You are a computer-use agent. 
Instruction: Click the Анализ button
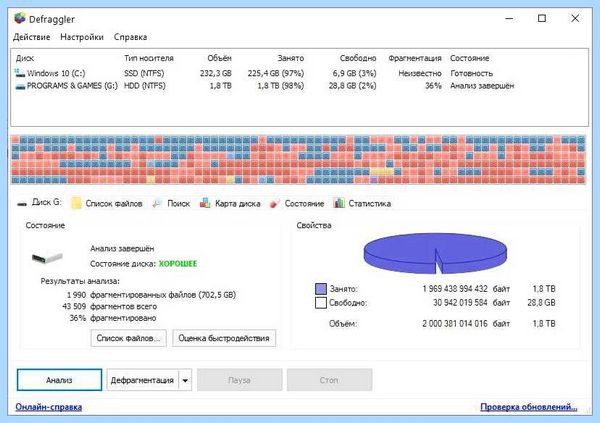pos(59,380)
